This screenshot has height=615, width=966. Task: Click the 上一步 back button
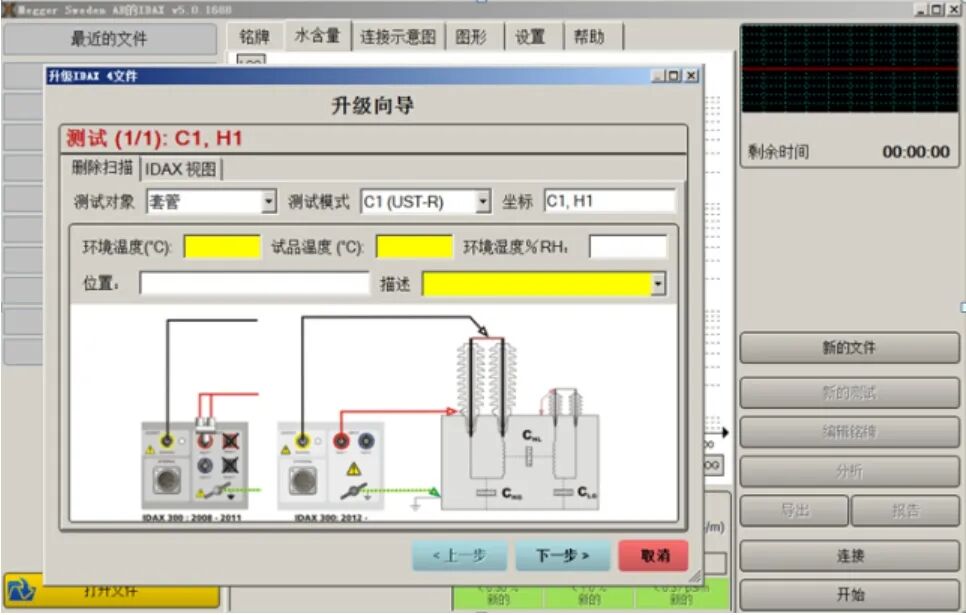(x=460, y=556)
